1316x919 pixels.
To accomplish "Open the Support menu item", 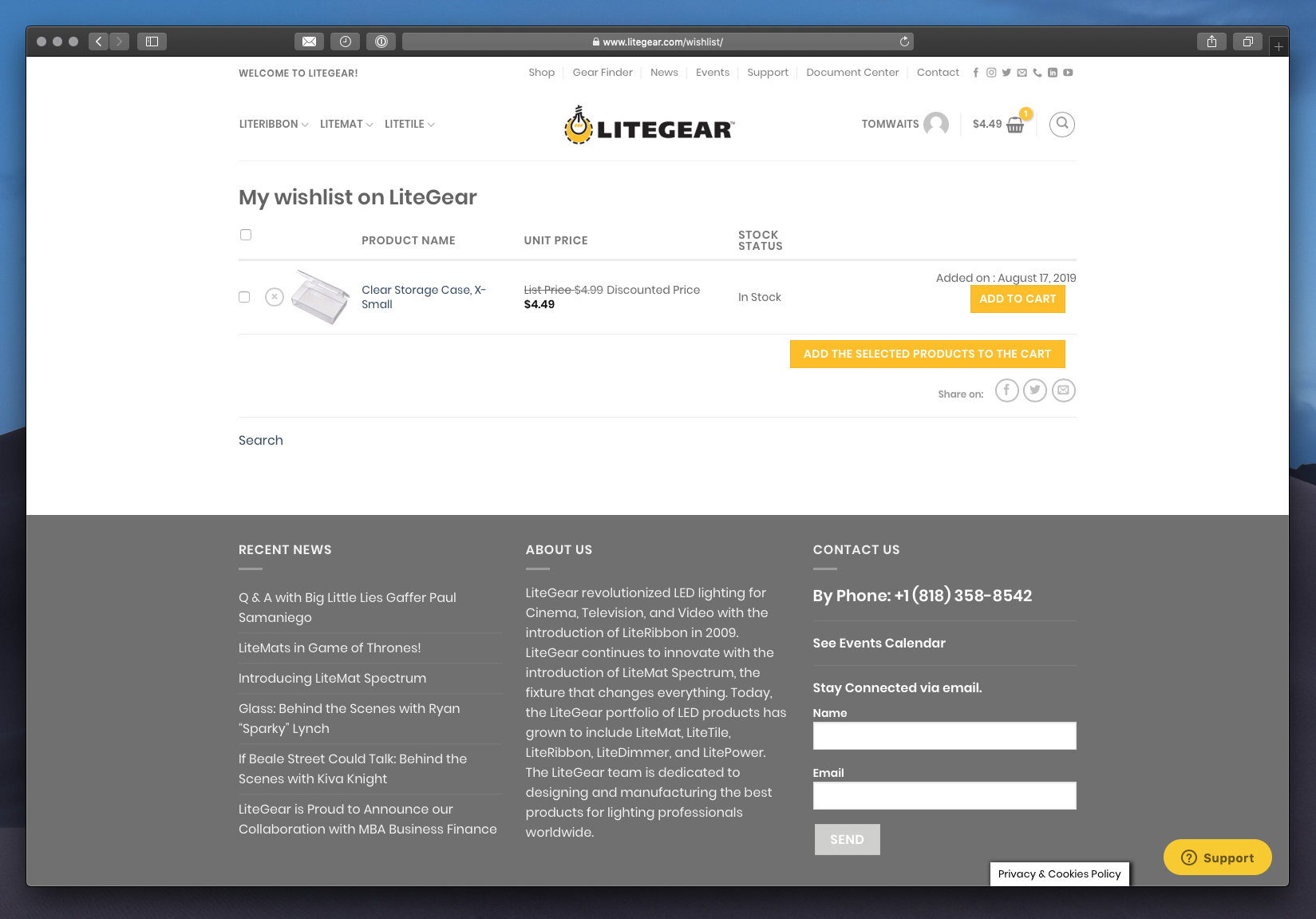I will tap(768, 73).
